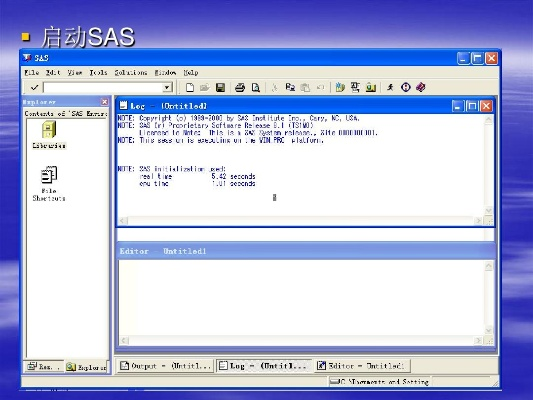This screenshot has height=400, width=533.
Task: Open the Tools menu
Action: click(98, 72)
